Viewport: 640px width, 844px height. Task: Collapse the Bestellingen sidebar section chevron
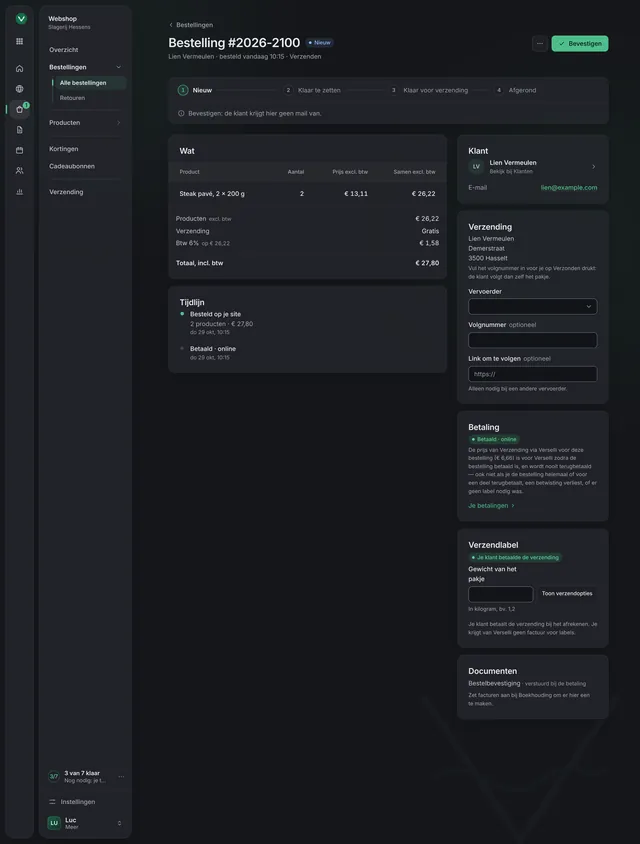coord(118,67)
